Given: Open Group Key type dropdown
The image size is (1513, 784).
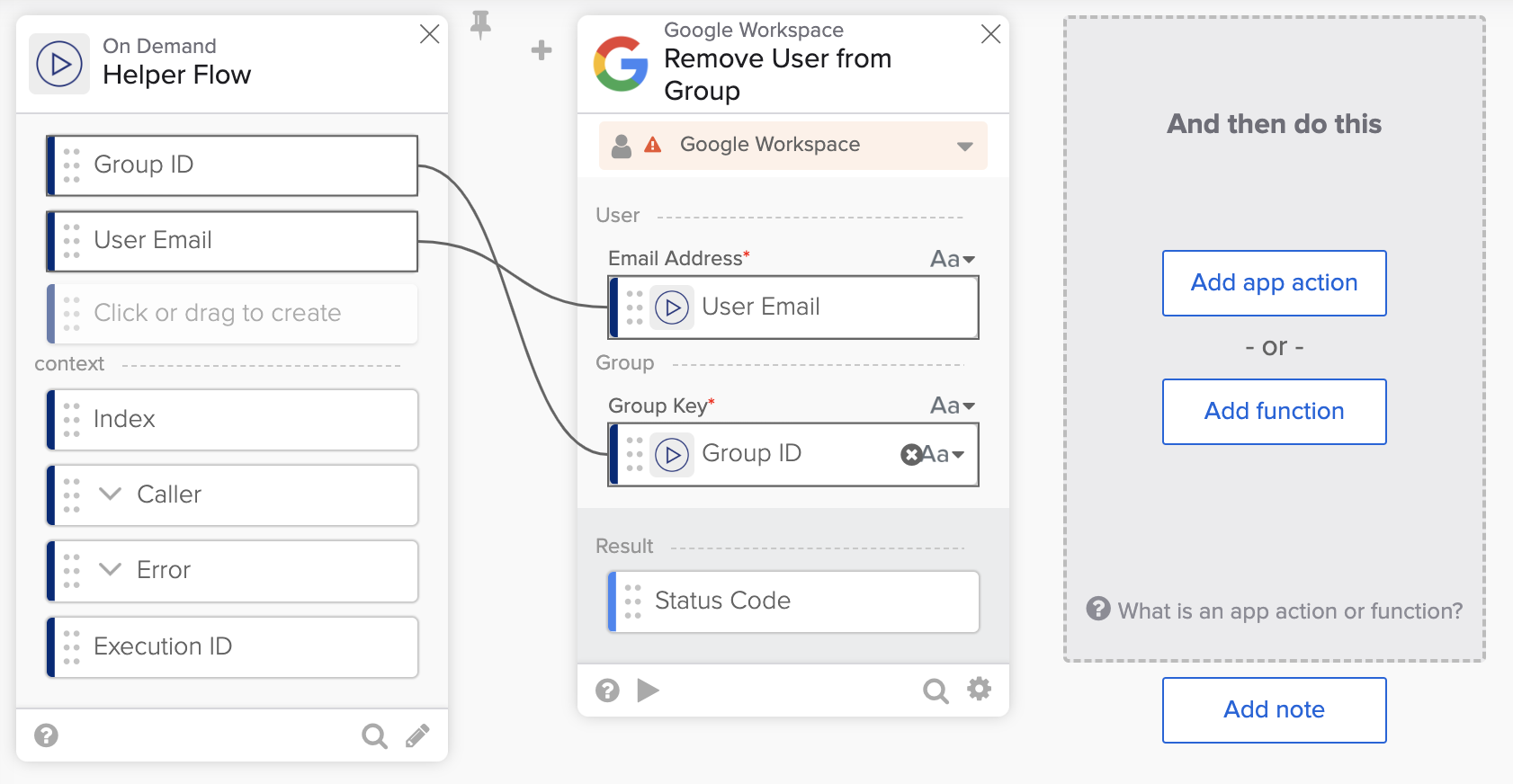Looking at the screenshot, I should (x=953, y=406).
